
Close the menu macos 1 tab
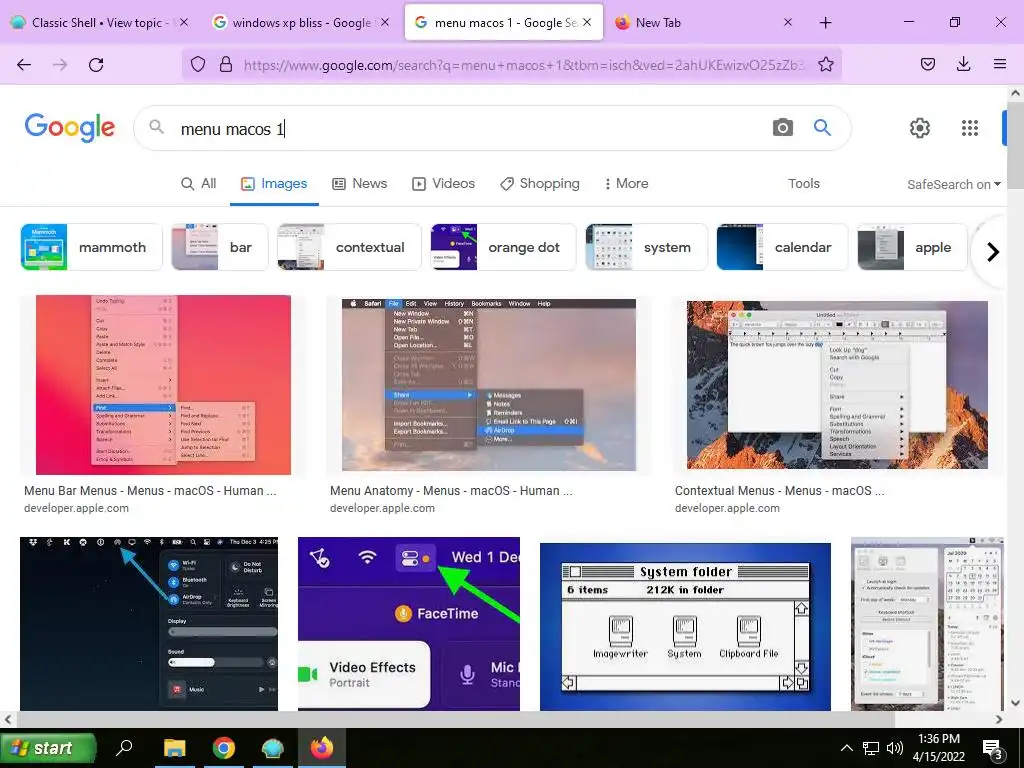coord(587,22)
